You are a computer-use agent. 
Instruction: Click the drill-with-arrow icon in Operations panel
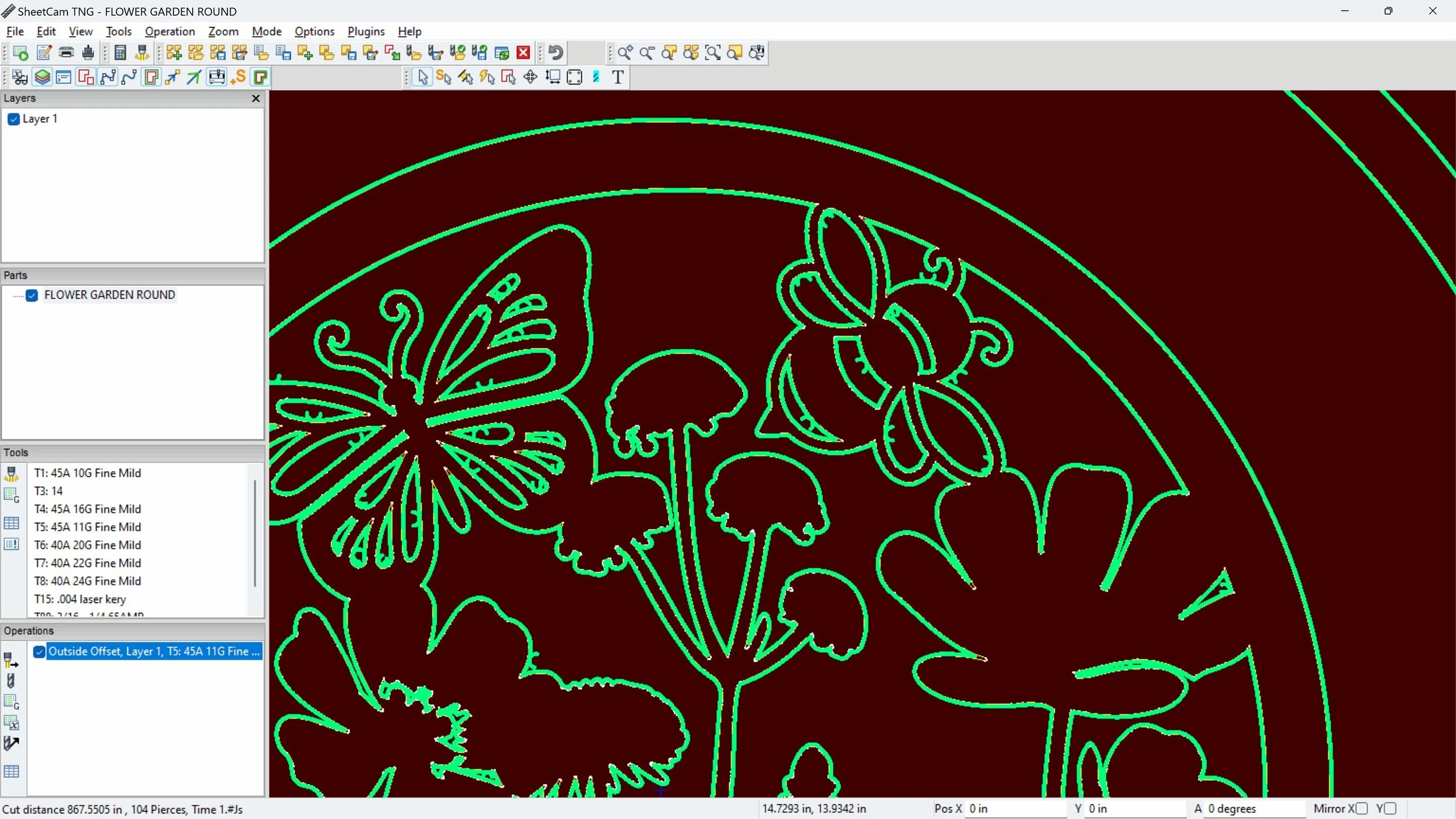12,743
